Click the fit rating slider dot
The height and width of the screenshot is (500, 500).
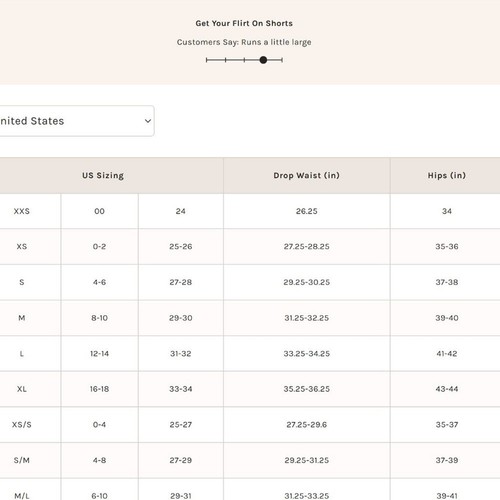(263, 60)
